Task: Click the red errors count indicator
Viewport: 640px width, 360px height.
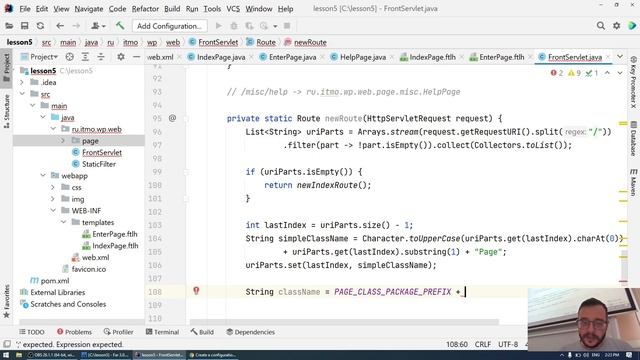Action: click(x=556, y=73)
